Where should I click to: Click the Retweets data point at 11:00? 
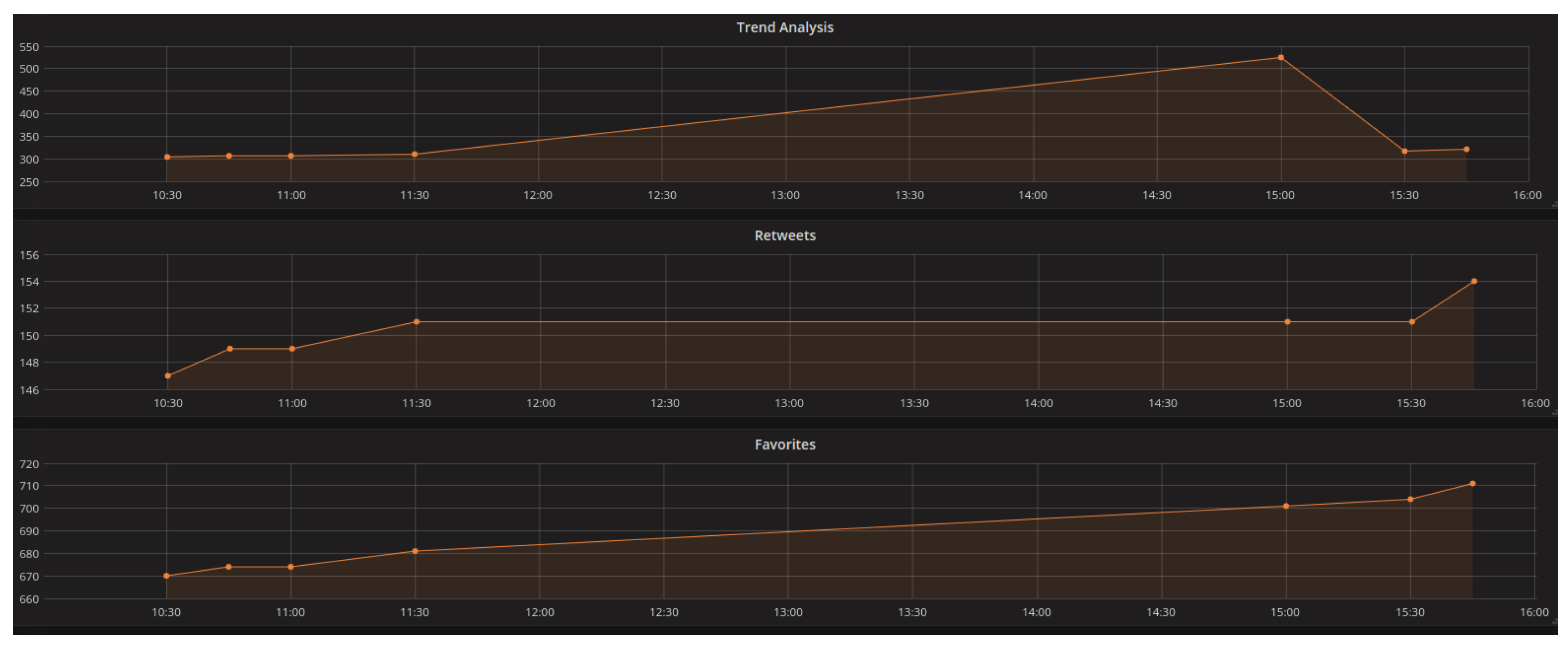[292, 349]
